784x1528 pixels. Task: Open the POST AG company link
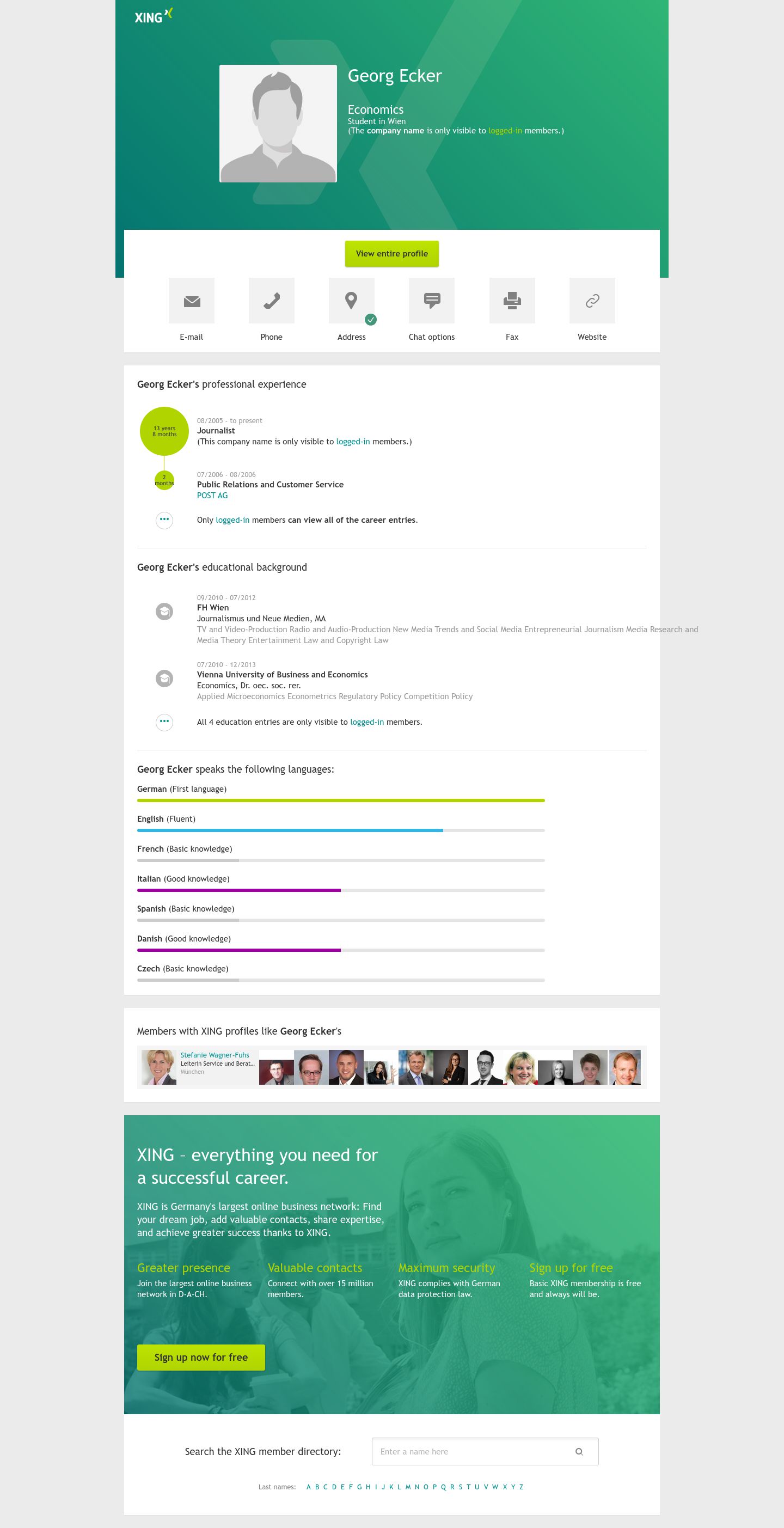click(x=212, y=496)
